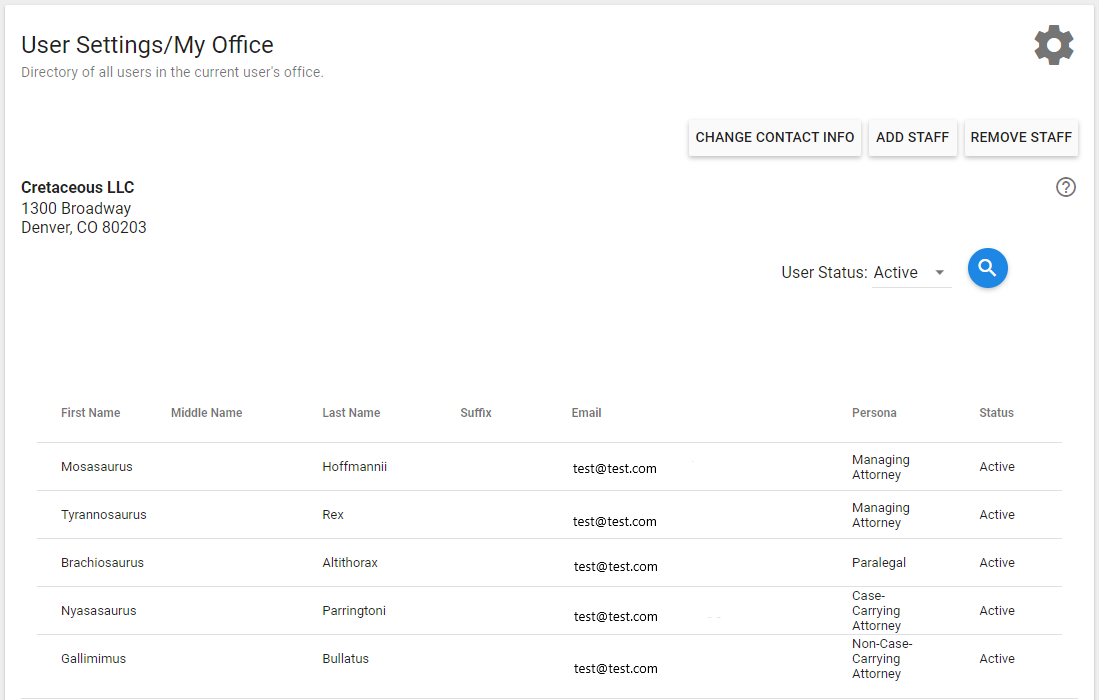Image resolution: width=1099 pixels, height=700 pixels.
Task: Click the Hoffmannii last name cell
Action: (x=355, y=467)
